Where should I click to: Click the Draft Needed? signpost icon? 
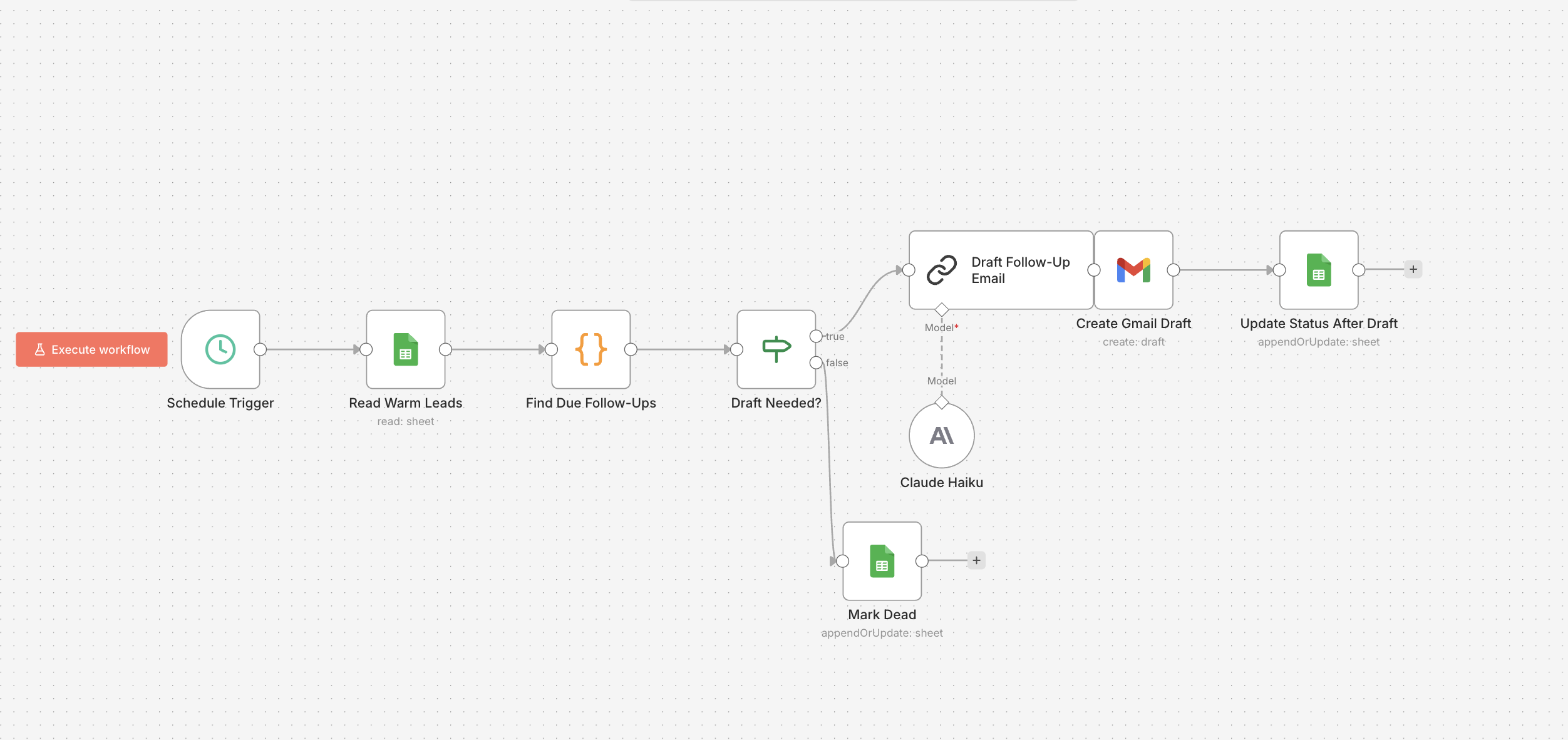click(775, 349)
